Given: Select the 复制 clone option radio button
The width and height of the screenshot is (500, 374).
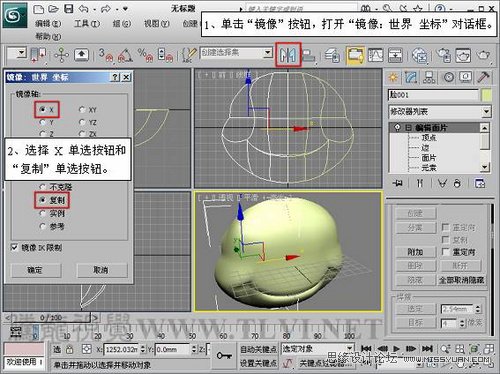Looking at the screenshot, I should [43, 200].
